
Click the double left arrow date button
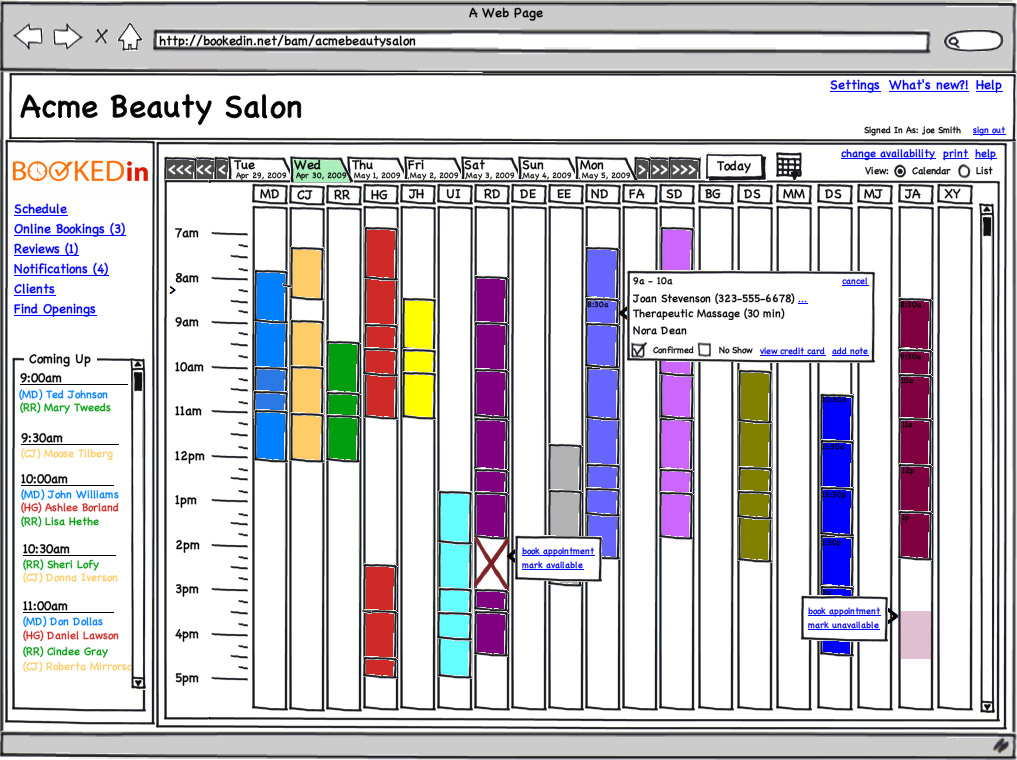[x=205, y=170]
